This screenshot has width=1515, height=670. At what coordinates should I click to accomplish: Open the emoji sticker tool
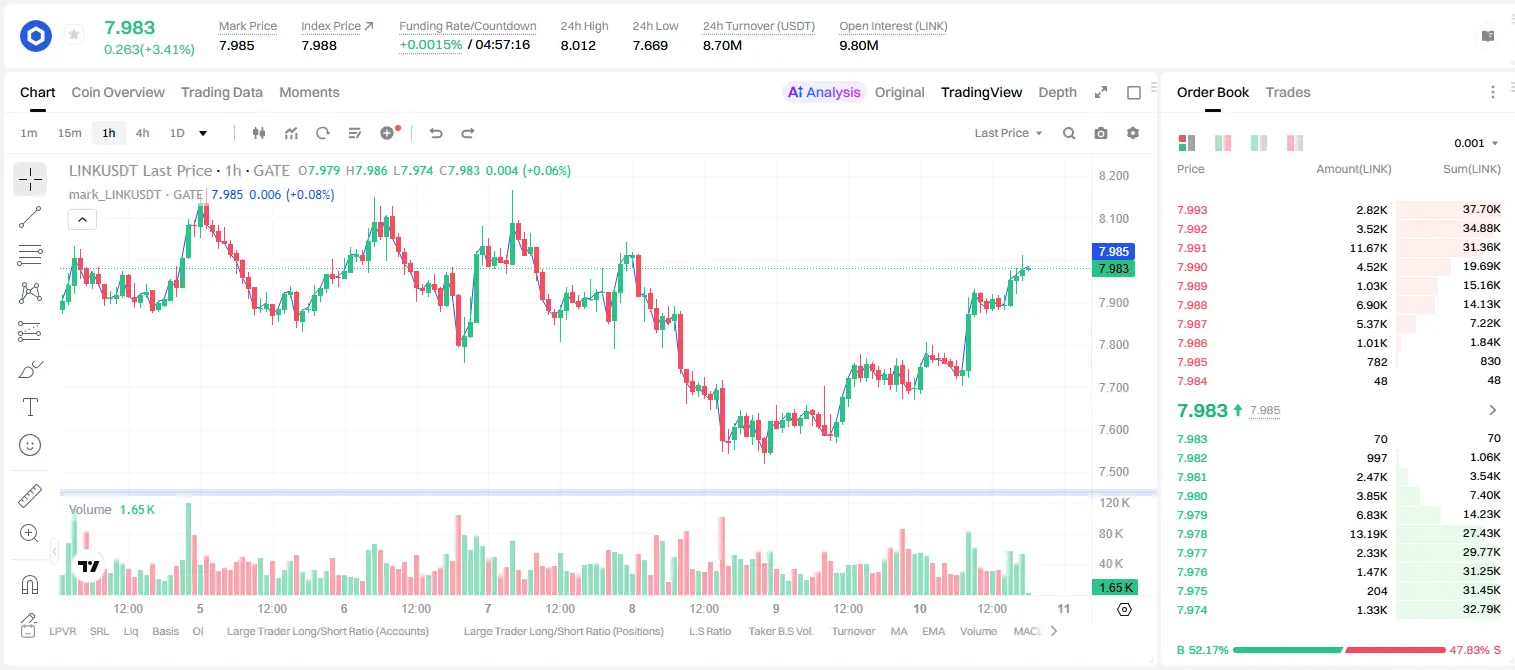30,445
